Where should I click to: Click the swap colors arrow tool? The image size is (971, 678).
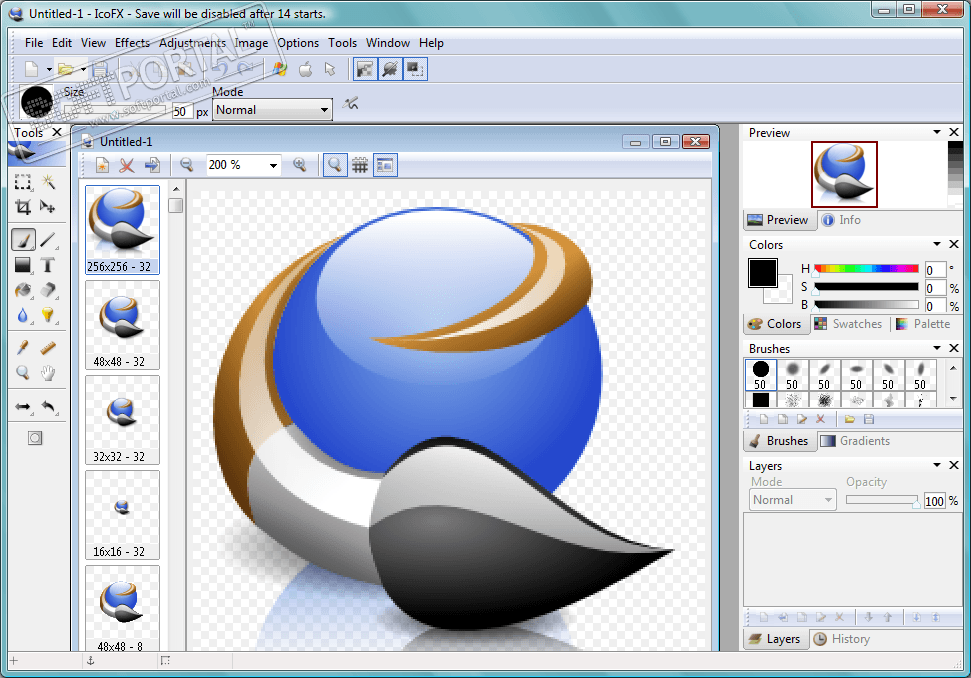23,407
